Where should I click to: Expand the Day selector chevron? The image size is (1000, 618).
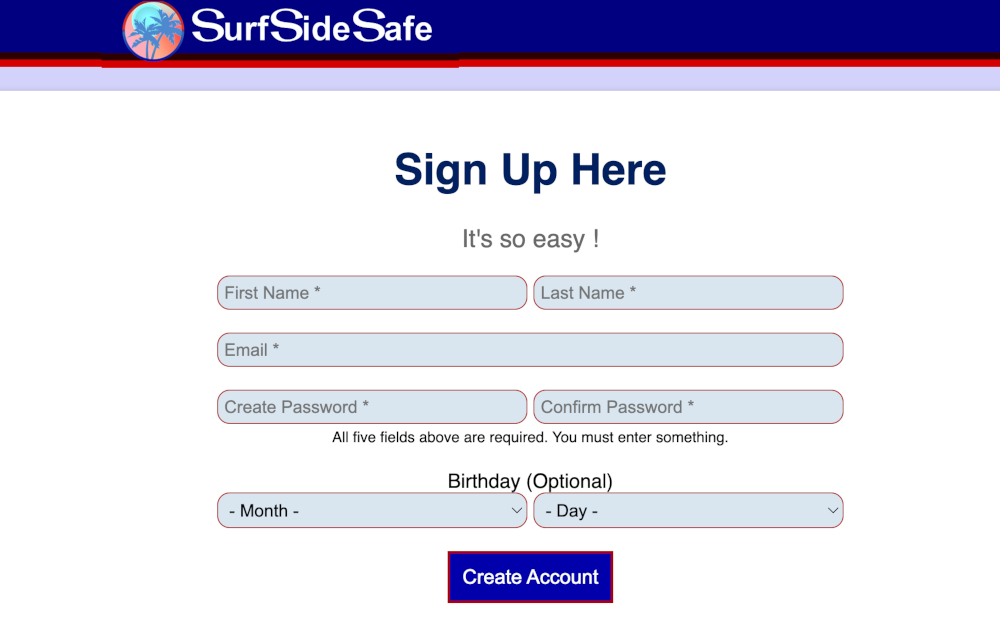click(831, 510)
